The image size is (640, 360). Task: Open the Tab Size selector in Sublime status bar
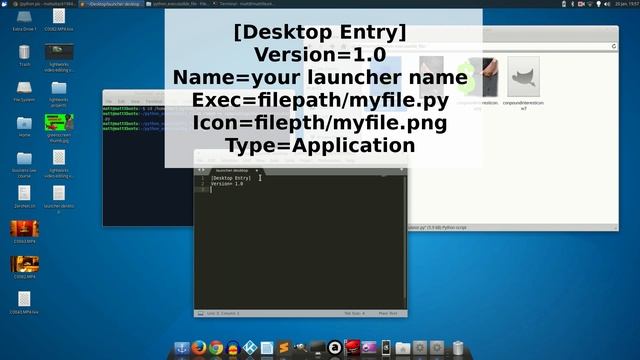[x=354, y=313]
